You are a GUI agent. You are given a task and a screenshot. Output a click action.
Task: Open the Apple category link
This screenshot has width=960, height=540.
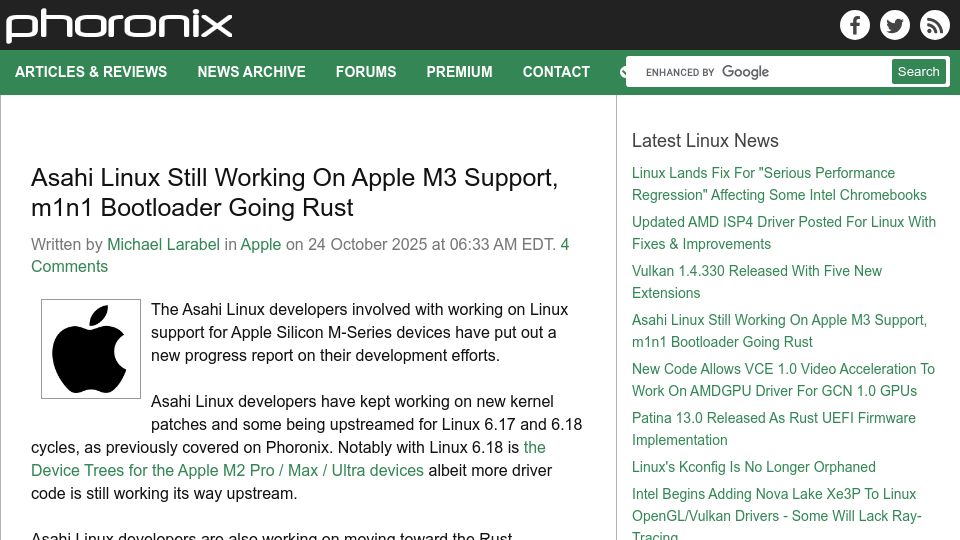[261, 244]
